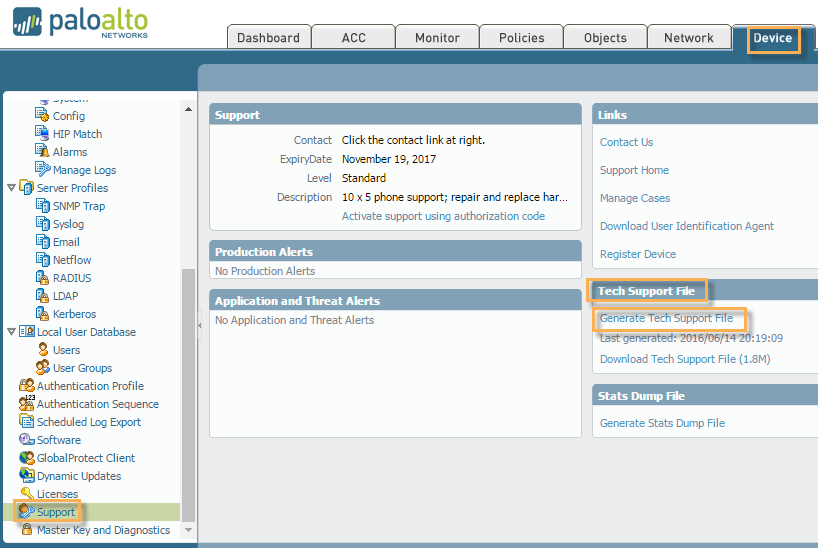Select the Device tab
This screenshot has width=818, height=548.
(x=773, y=38)
